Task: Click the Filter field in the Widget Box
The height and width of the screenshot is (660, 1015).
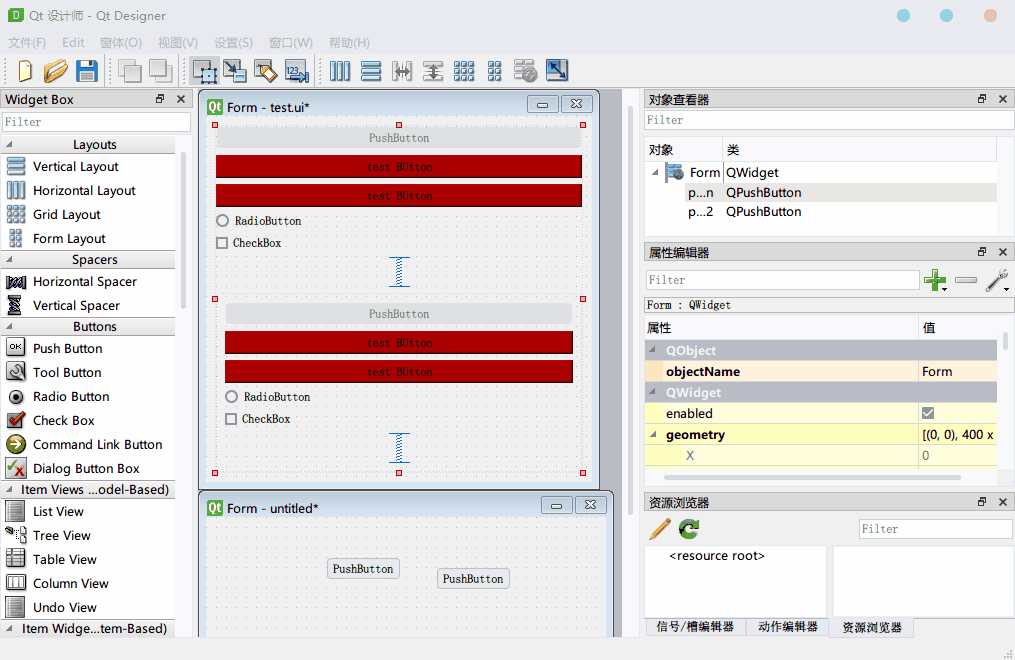Action: point(95,121)
